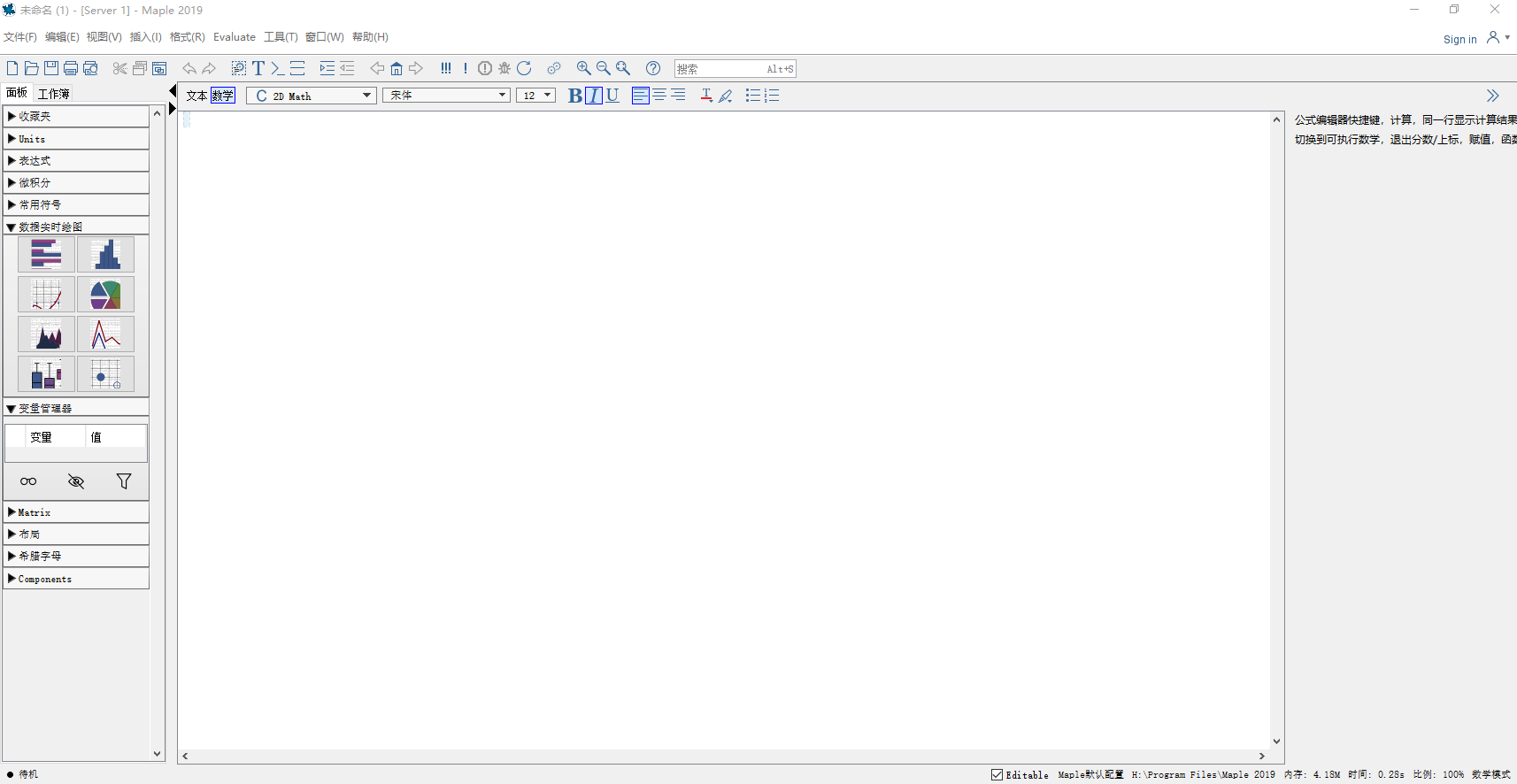Click the Sign in link
The width and height of the screenshot is (1517, 784).
[x=1459, y=39]
